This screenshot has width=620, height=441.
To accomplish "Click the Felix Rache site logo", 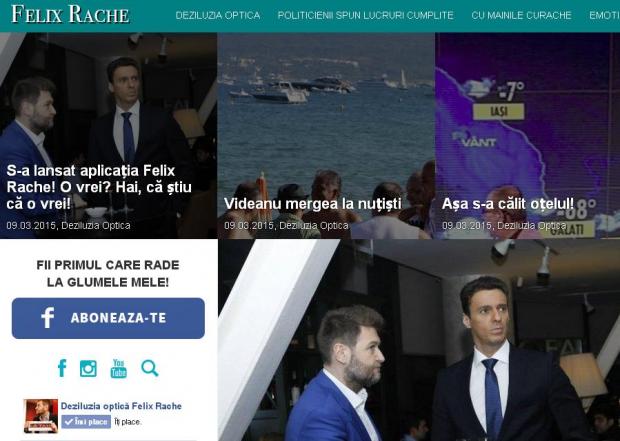I will coord(70,15).
